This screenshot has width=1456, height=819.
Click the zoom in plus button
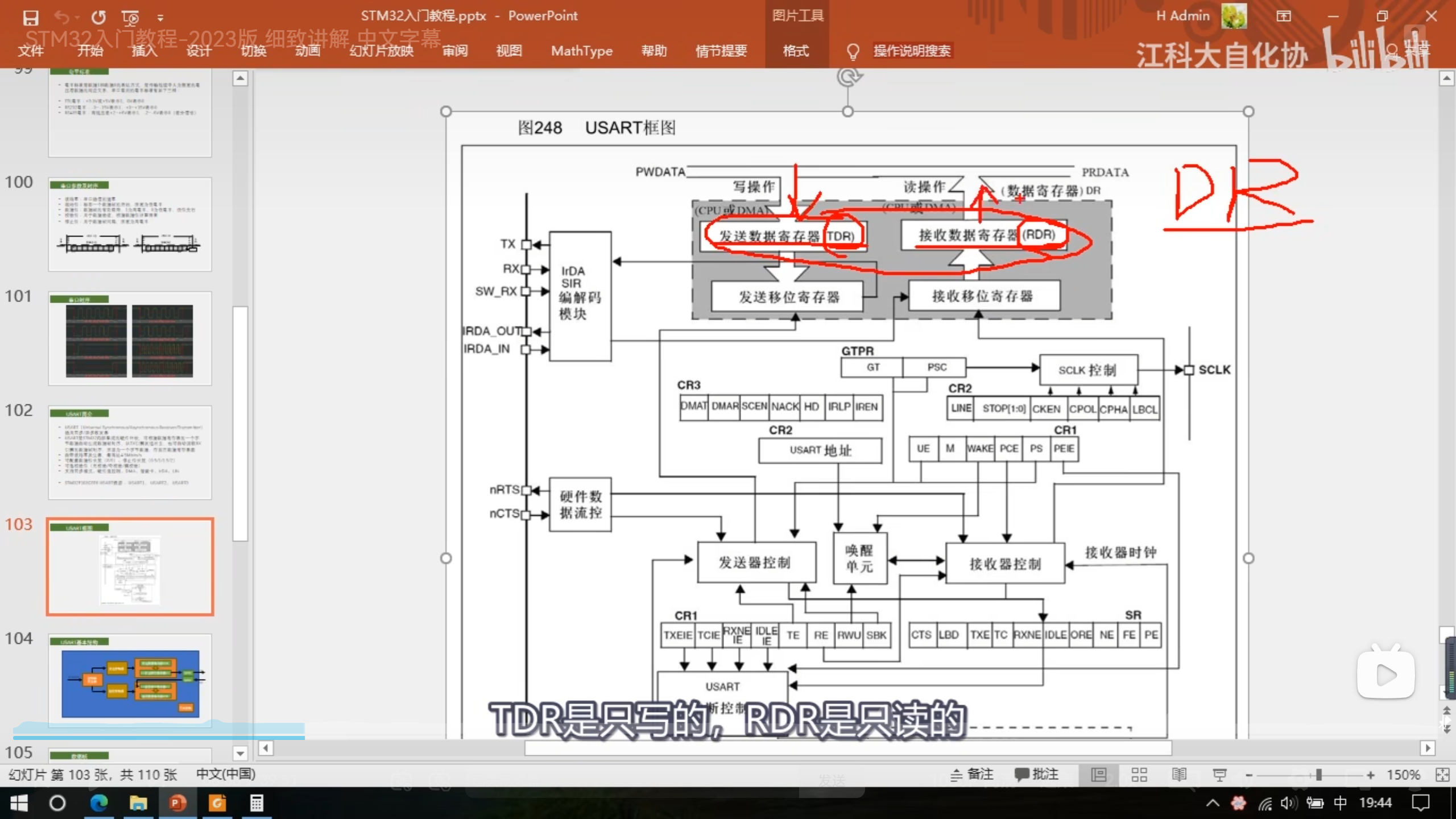point(1371,775)
